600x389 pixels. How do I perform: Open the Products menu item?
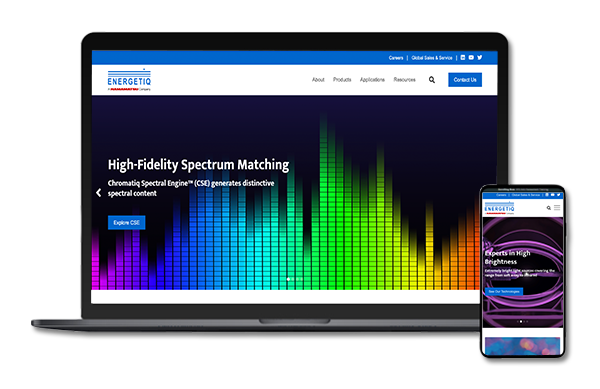pyautogui.click(x=342, y=80)
